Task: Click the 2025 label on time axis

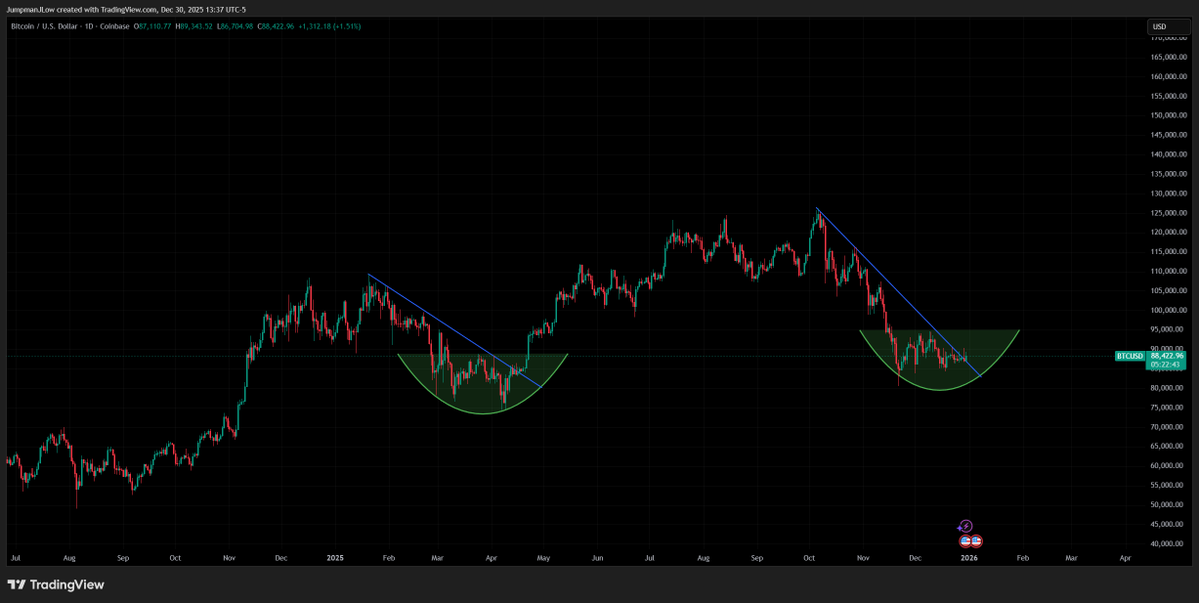Action: coord(334,559)
